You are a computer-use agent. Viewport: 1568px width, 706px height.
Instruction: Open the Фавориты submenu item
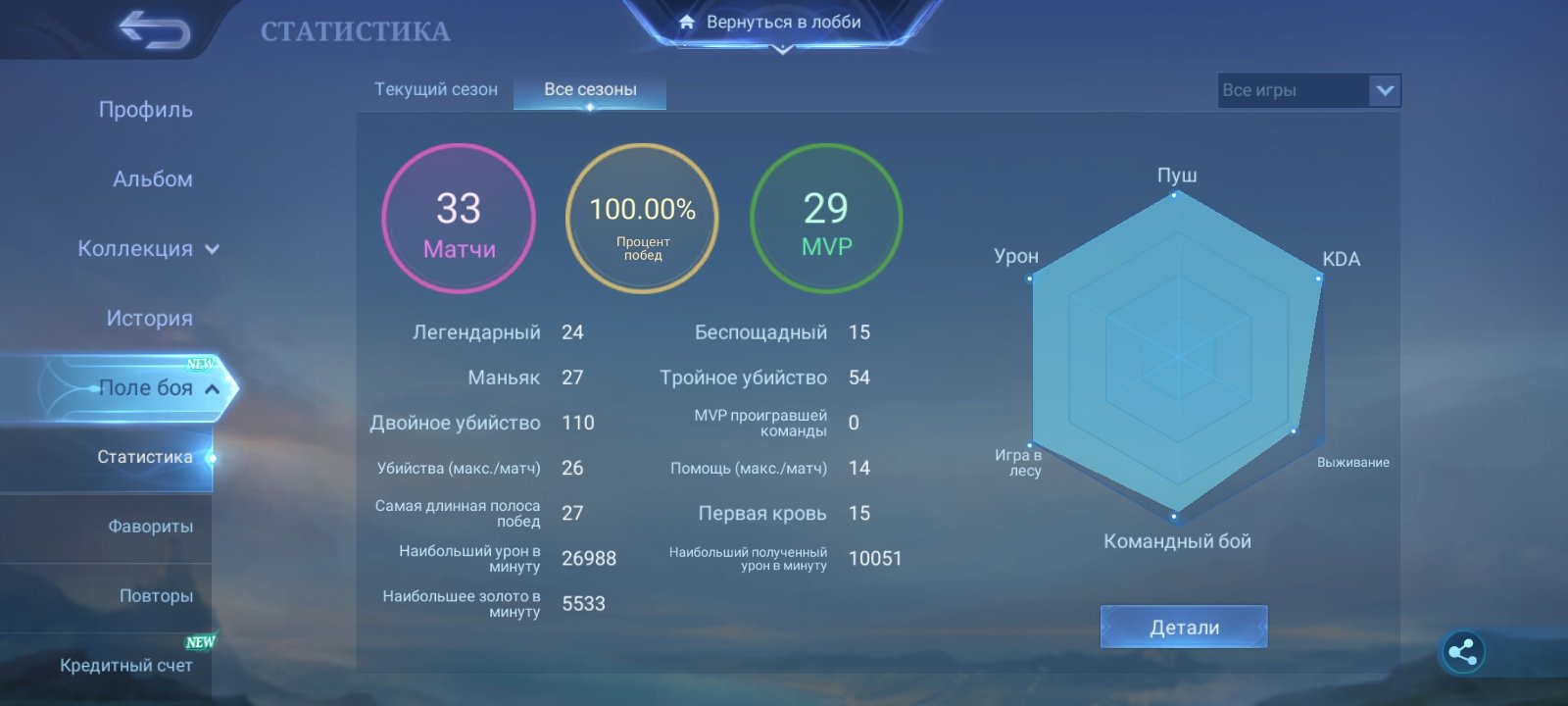coord(150,527)
